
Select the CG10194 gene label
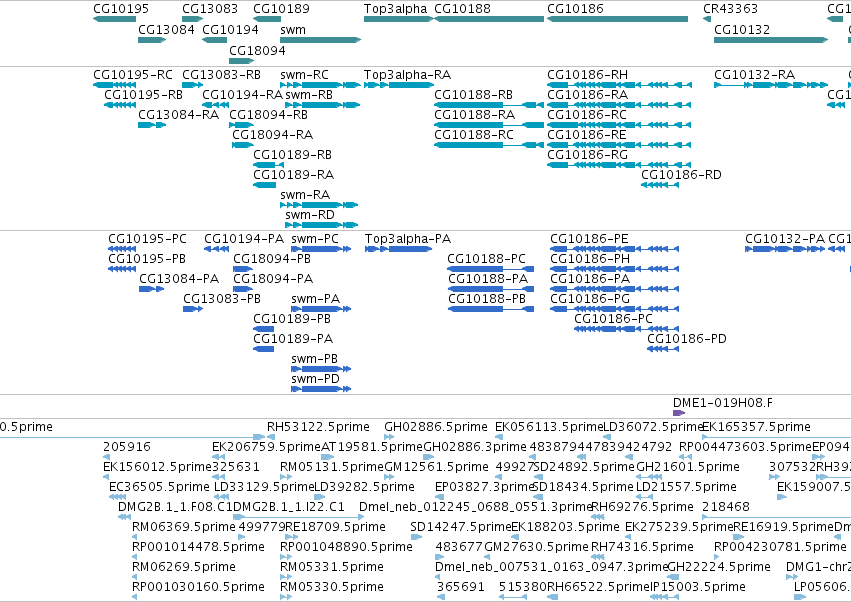(x=230, y=30)
